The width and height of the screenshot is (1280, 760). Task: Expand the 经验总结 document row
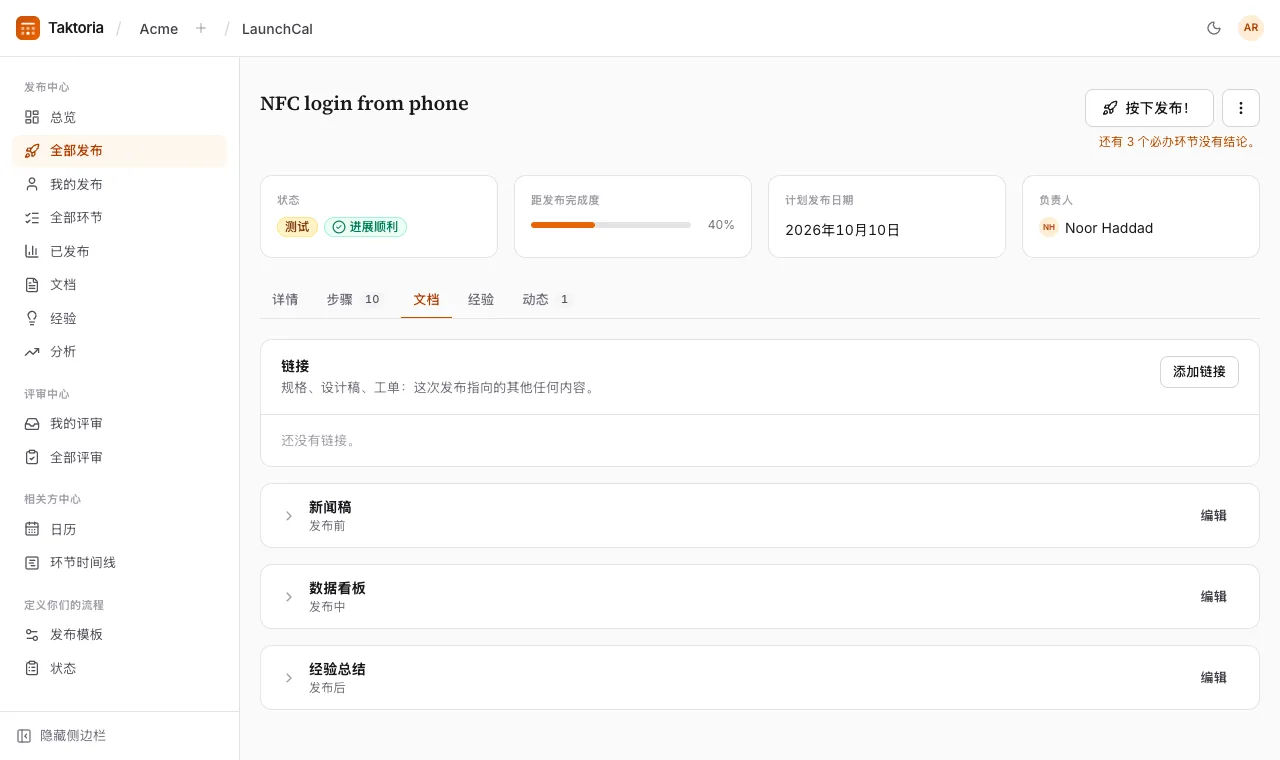[289, 678]
